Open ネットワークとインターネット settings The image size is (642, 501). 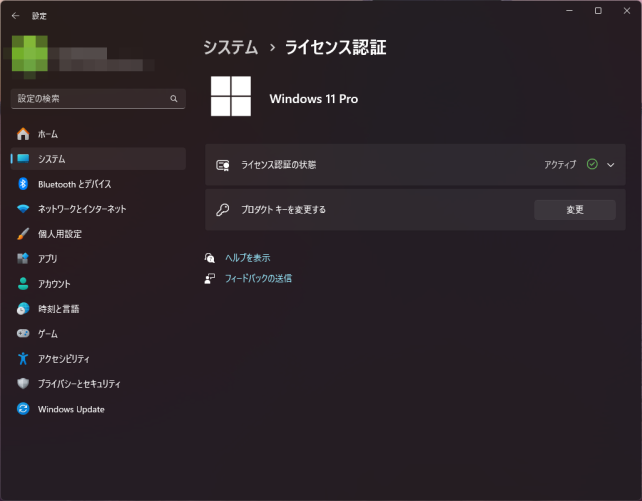pyautogui.click(x=98, y=209)
